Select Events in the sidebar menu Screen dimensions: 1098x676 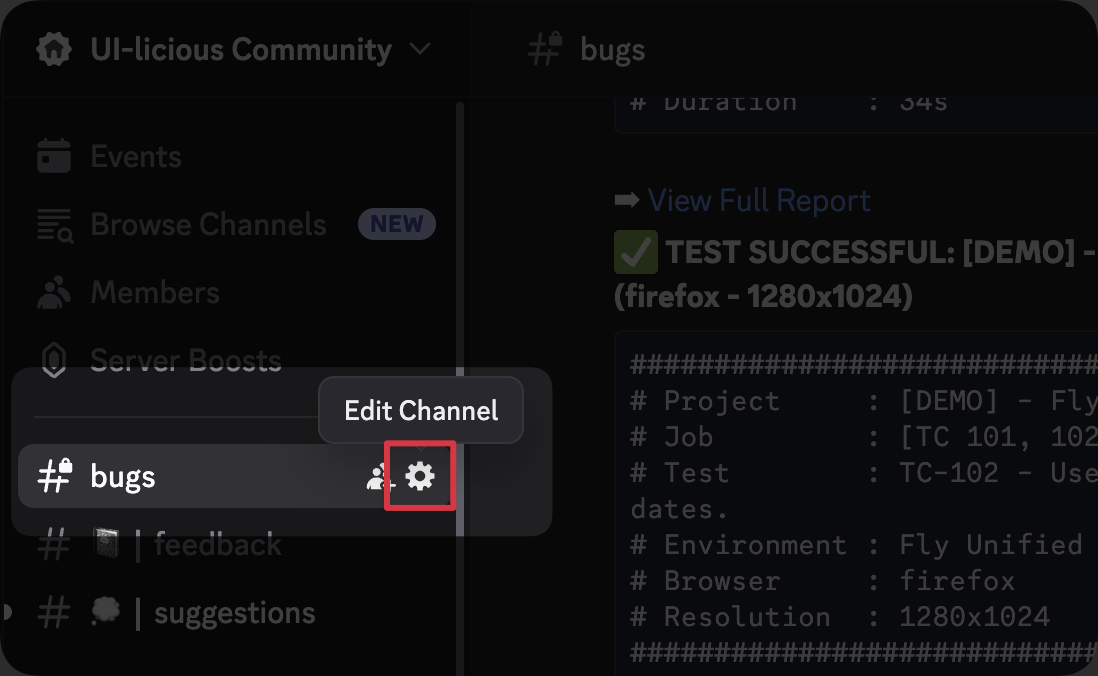coord(135,156)
